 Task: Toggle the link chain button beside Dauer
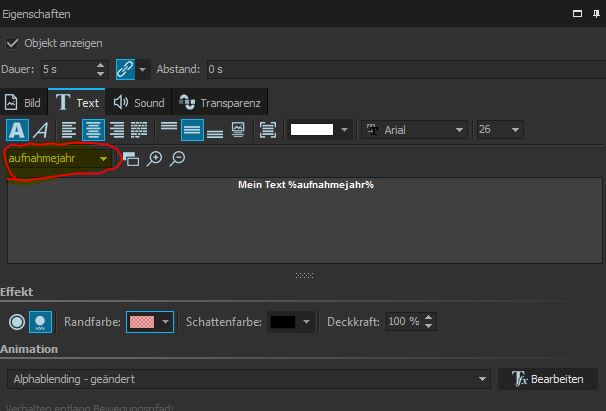[x=124, y=69]
